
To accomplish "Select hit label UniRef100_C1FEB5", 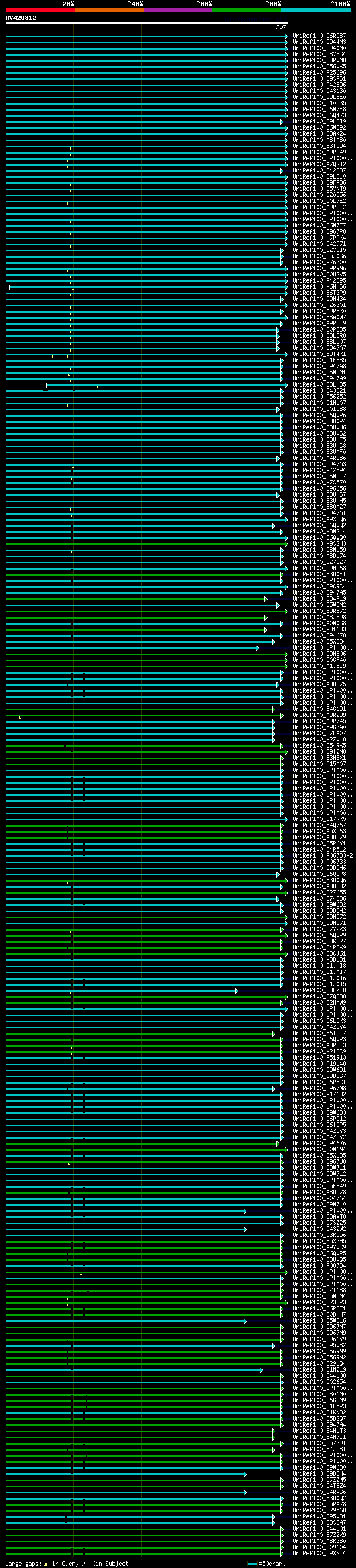I will tap(319, 360).
